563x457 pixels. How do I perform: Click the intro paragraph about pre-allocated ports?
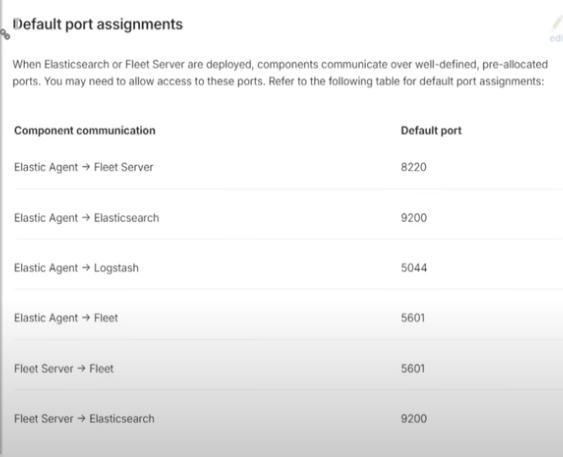pyautogui.click(x=280, y=73)
